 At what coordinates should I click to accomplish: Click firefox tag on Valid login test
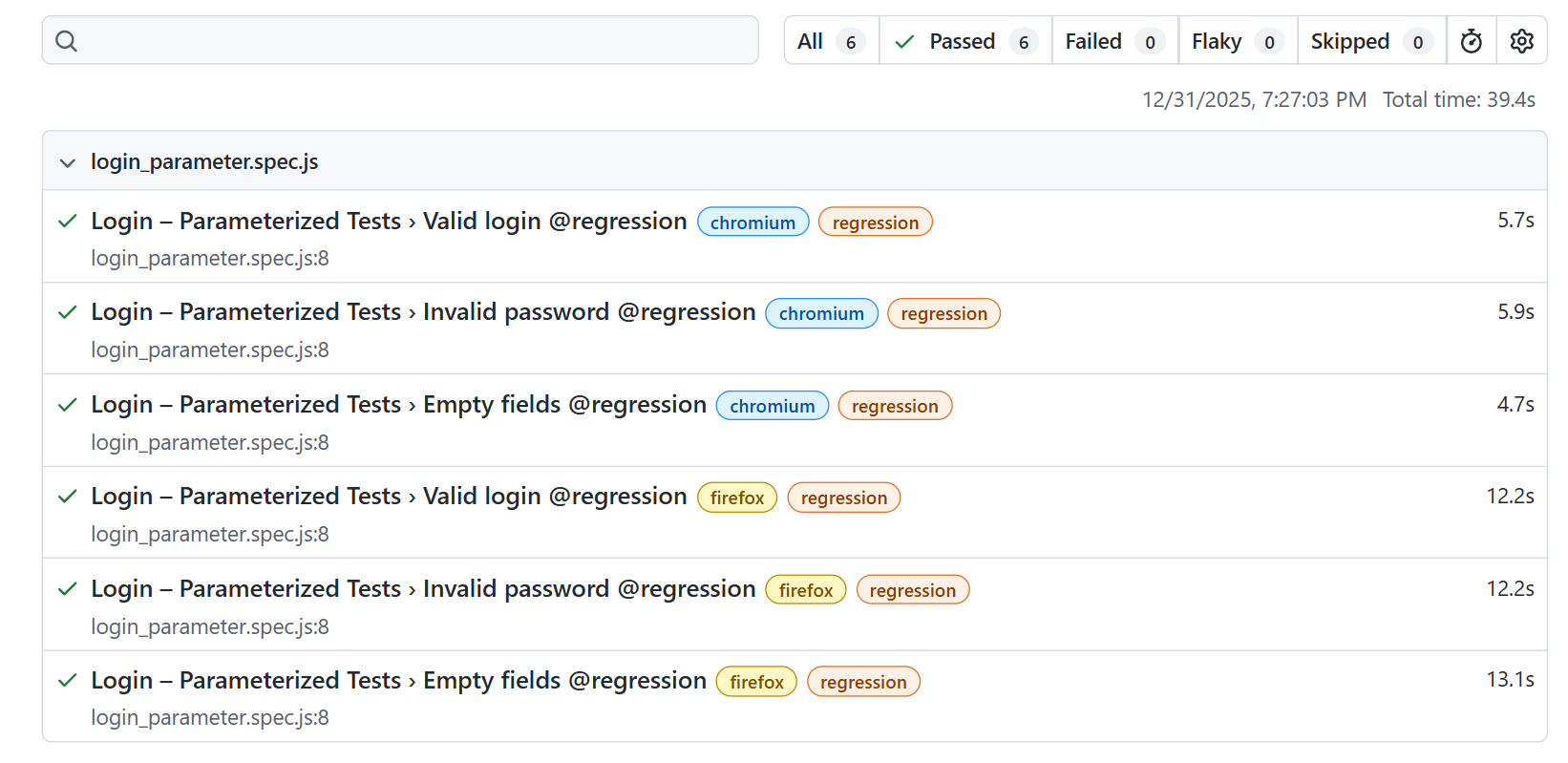737,498
